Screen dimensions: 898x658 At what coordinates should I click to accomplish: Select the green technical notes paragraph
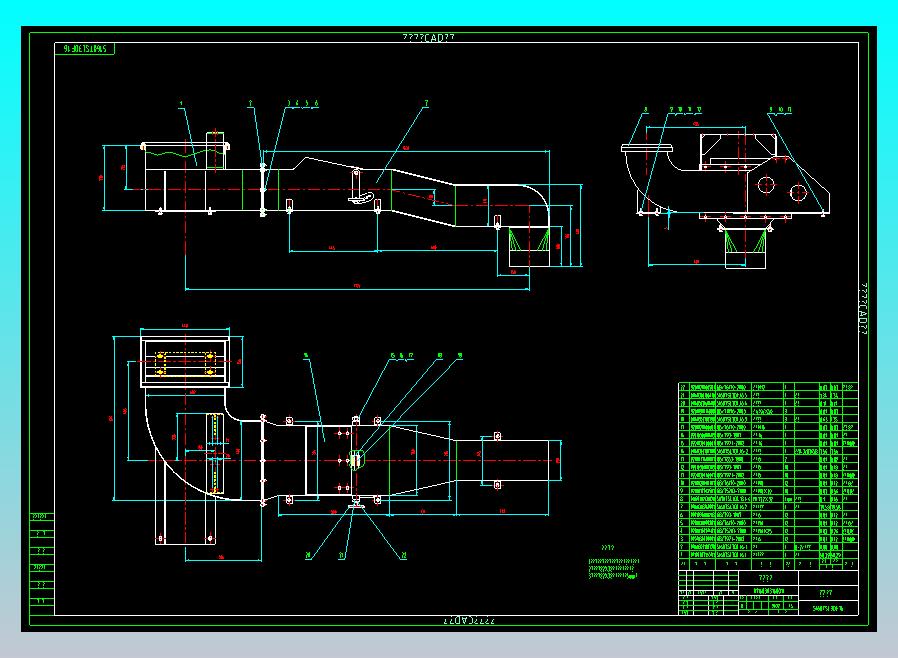click(613, 569)
